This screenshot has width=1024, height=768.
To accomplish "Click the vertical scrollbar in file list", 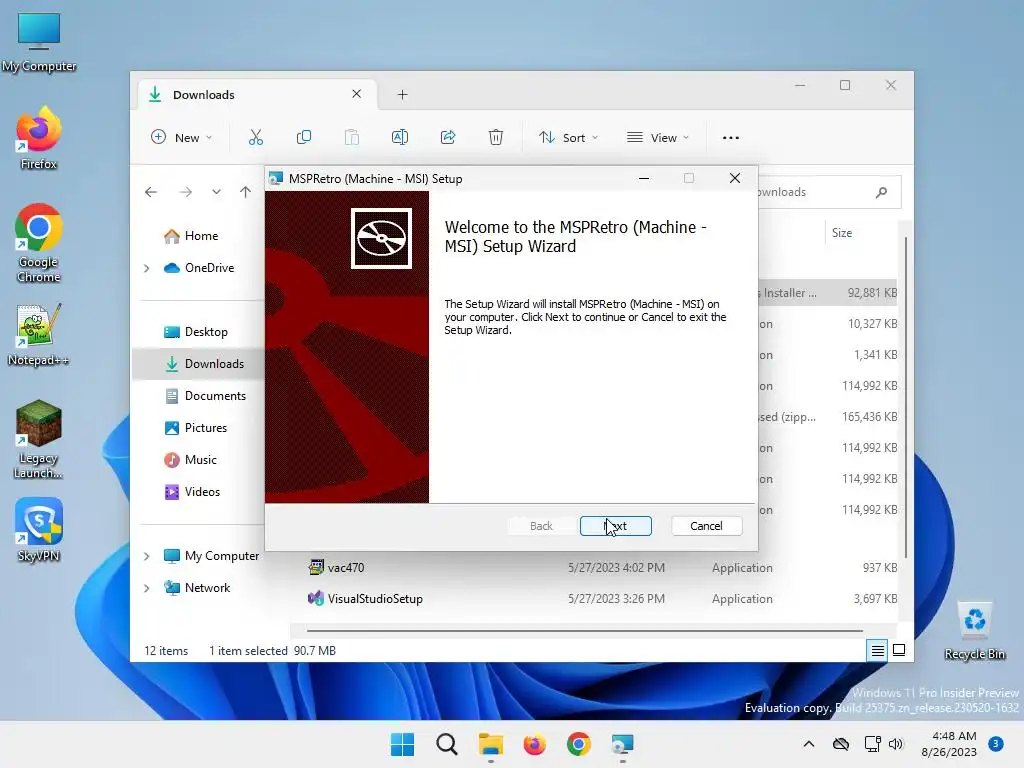I will tap(905, 397).
